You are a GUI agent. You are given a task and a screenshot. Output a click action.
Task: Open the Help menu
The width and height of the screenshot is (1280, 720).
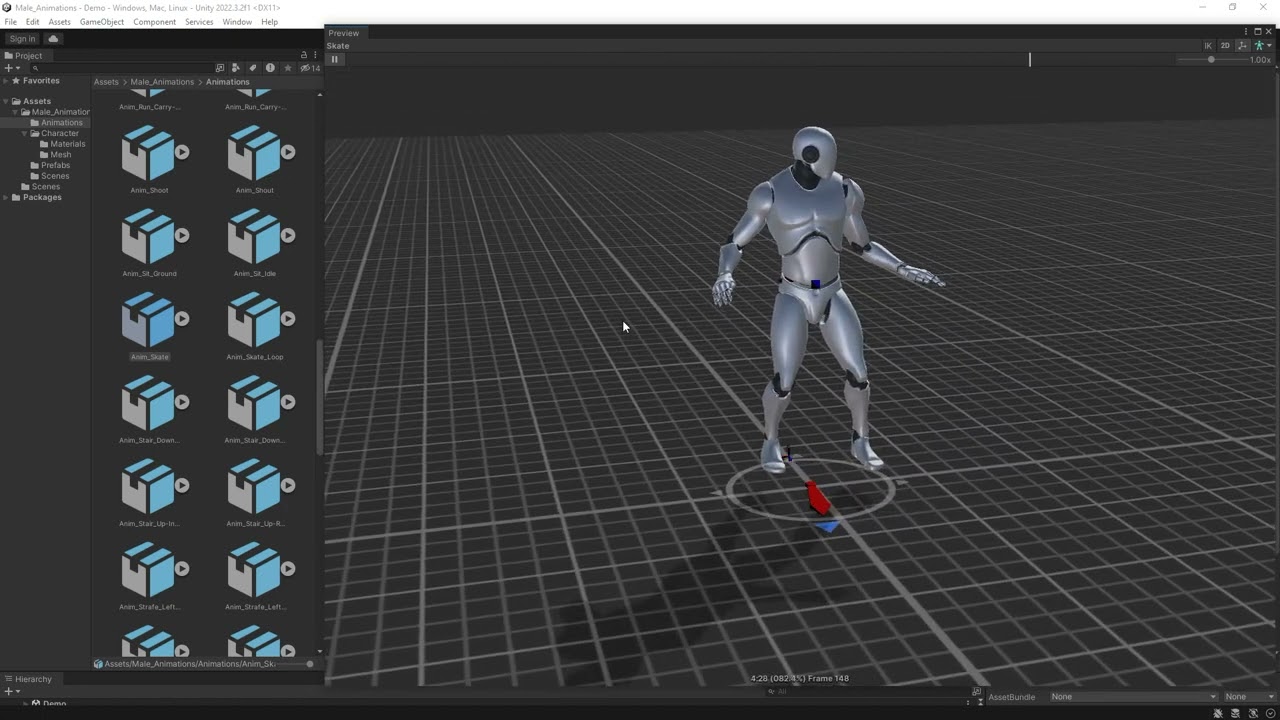(x=269, y=21)
